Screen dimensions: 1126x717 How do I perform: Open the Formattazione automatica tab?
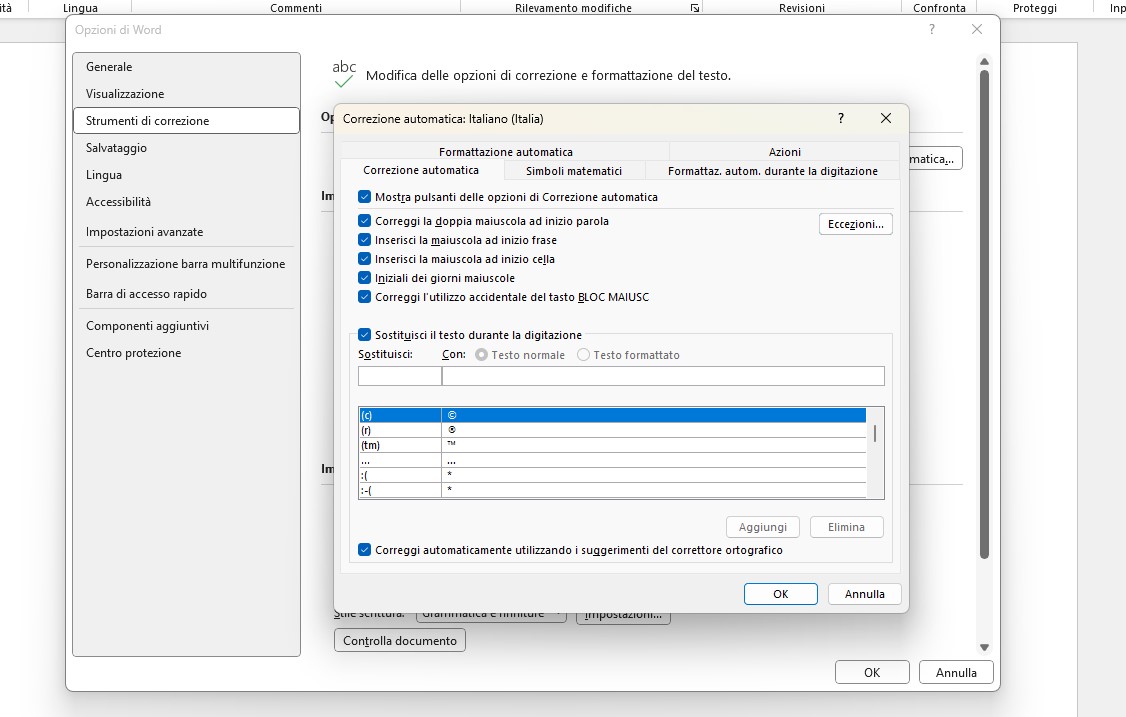(x=506, y=152)
